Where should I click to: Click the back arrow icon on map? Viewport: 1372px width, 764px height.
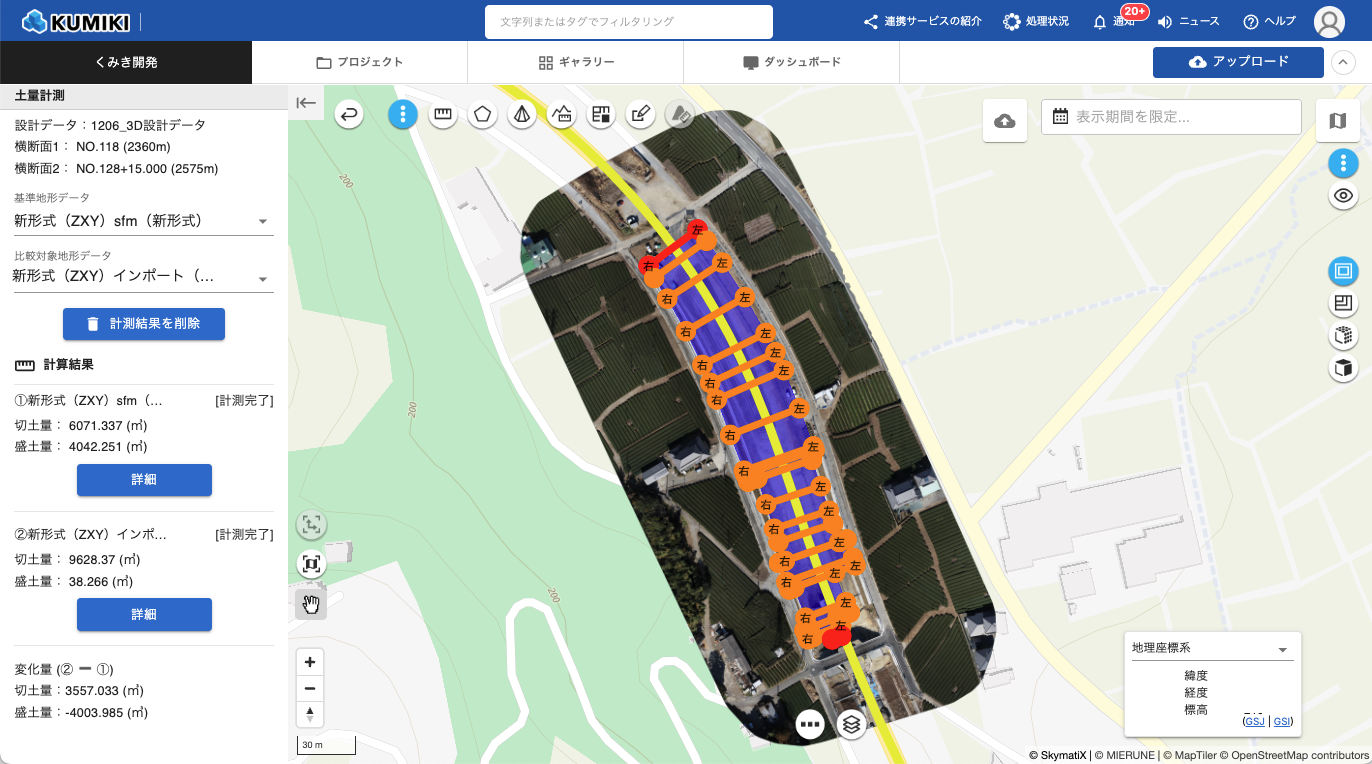tap(348, 115)
